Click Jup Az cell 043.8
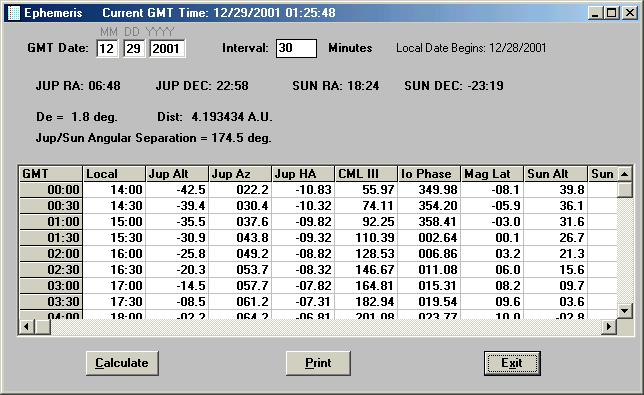This screenshot has width=644, height=395. click(240, 238)
